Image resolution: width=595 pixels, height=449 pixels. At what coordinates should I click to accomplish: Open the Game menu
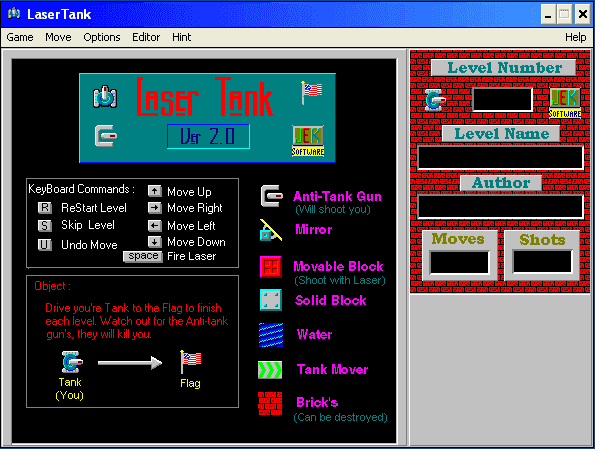(20, 37)
